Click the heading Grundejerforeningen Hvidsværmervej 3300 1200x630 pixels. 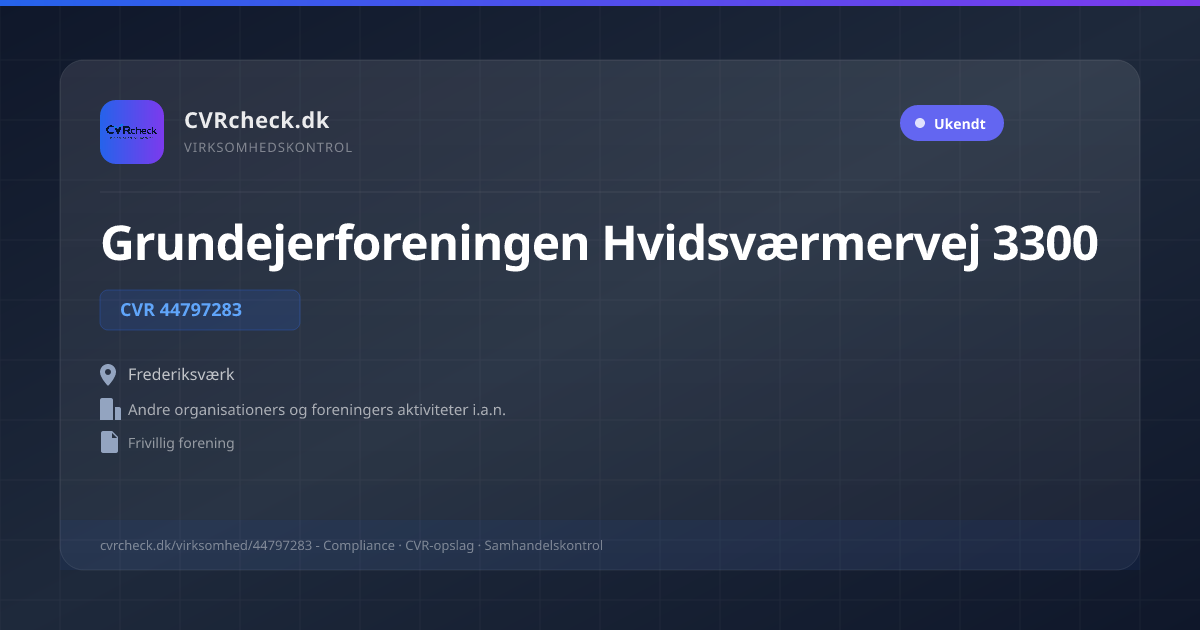[x=600, y=243]
